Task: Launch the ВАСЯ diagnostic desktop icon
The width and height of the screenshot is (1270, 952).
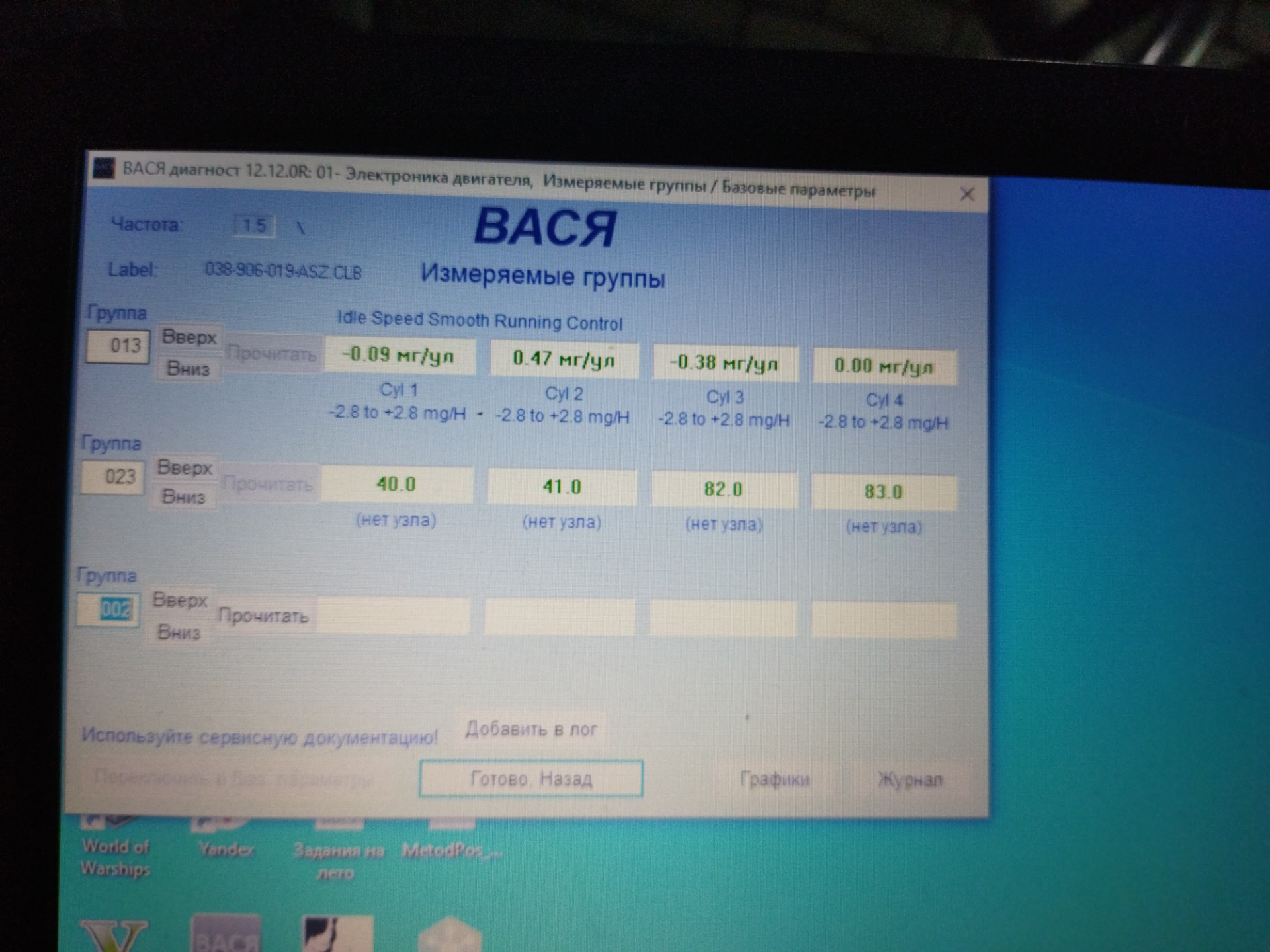Action: coord(226,933)
